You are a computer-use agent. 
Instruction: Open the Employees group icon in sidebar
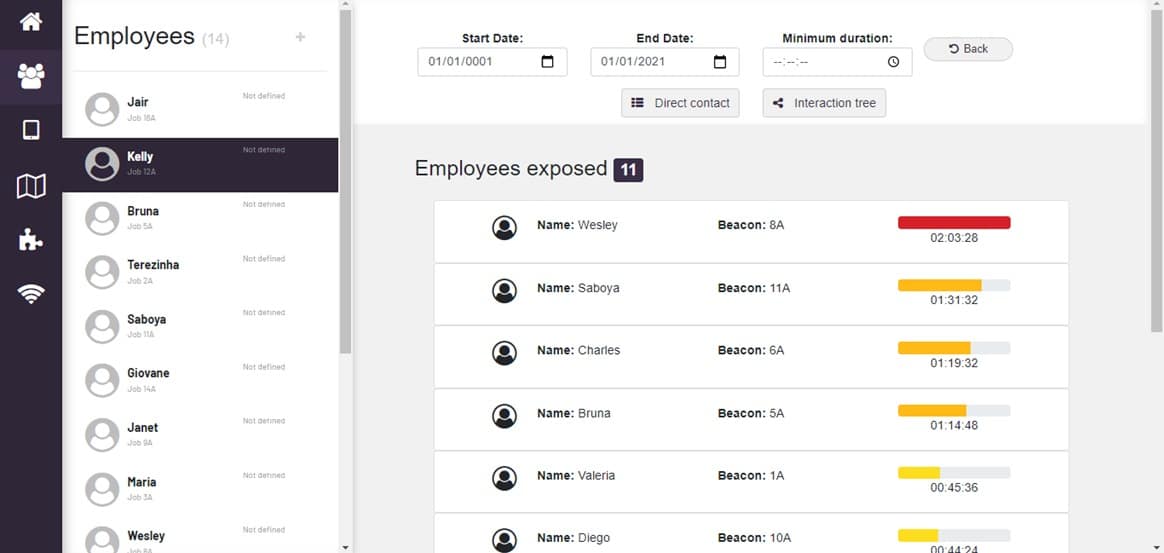[31, 76]
